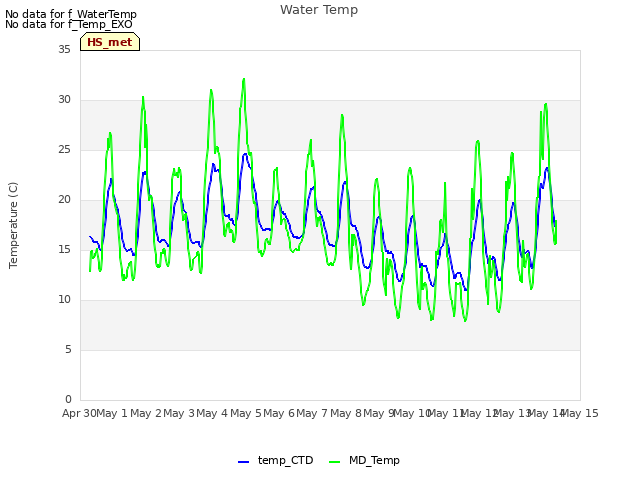Screen dimensions: 640x480
Task: Click the 0 y-axis tick label
Action: click(68, 400)
